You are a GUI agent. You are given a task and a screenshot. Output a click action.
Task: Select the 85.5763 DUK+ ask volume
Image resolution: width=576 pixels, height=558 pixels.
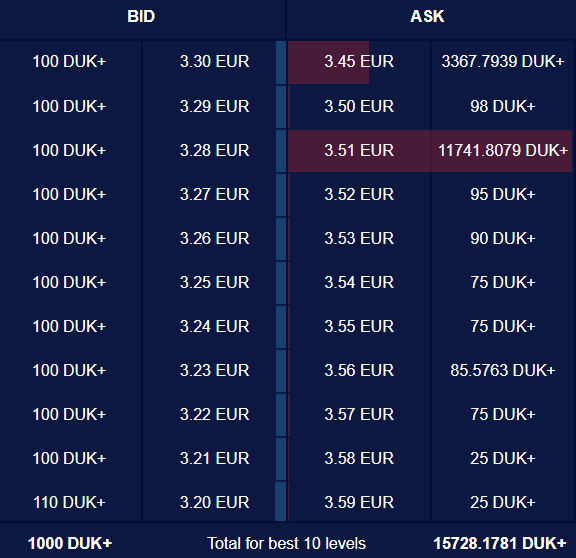point(503,370)
